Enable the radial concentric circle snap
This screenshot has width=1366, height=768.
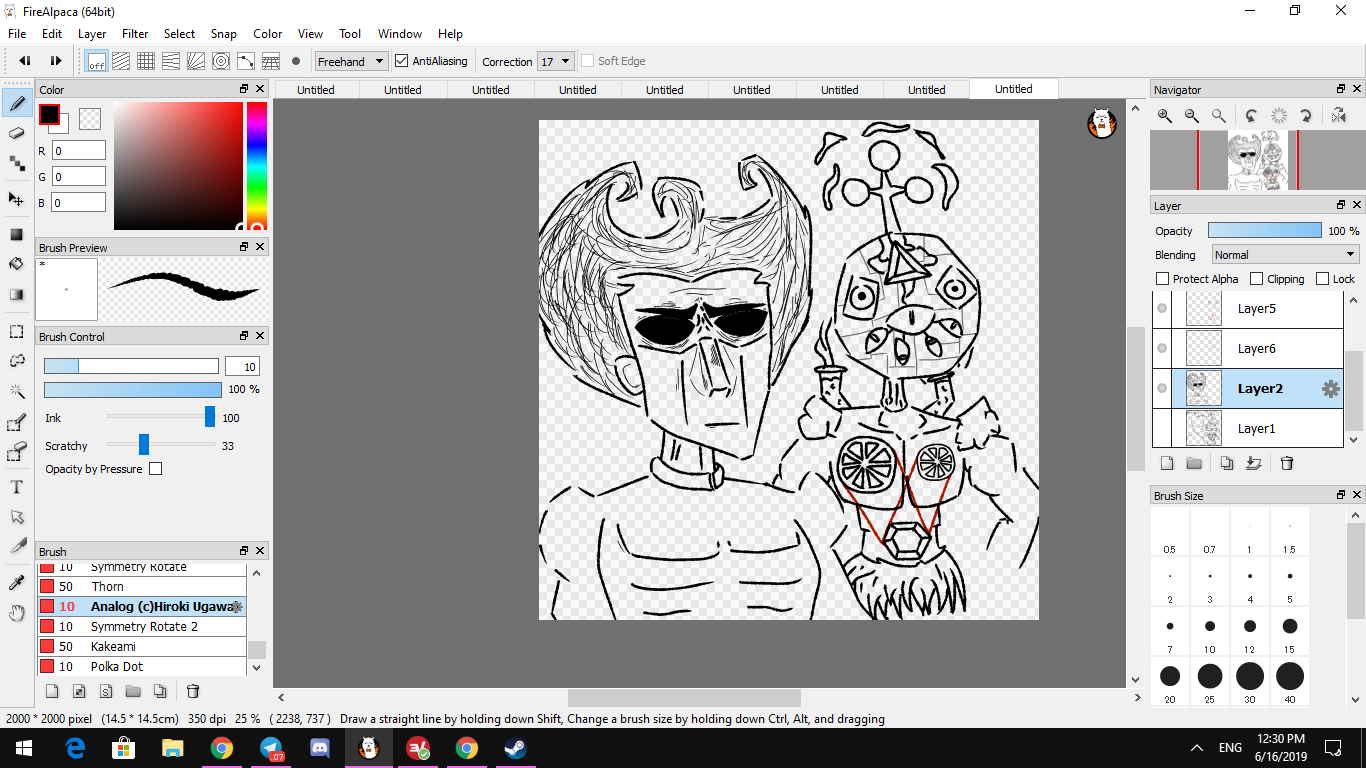click(x=221, y=61)
